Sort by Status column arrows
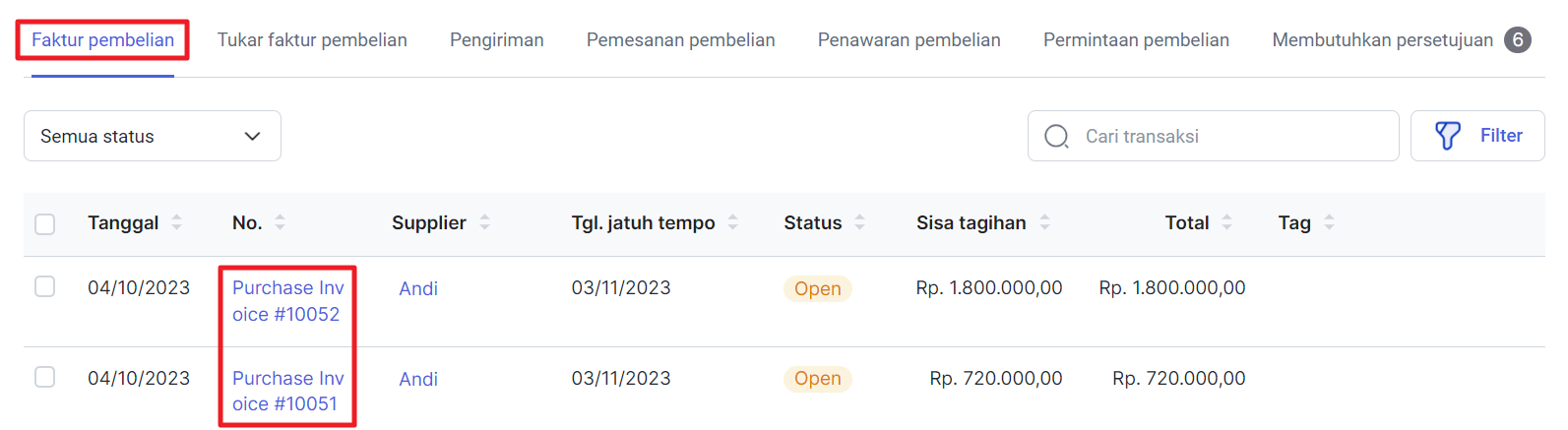1568x430 pixels. coord(860,222)
